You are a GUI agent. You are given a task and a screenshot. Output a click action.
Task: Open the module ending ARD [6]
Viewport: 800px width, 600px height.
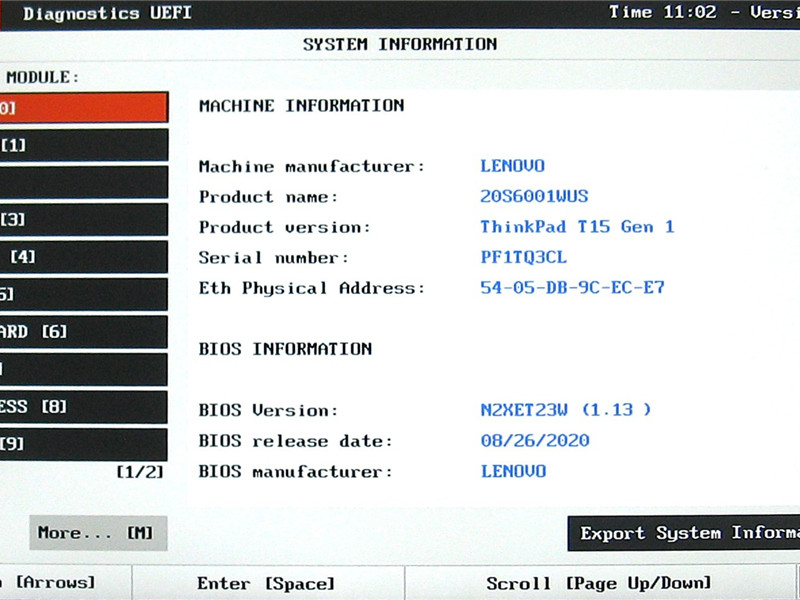click(x=84, y=332)
